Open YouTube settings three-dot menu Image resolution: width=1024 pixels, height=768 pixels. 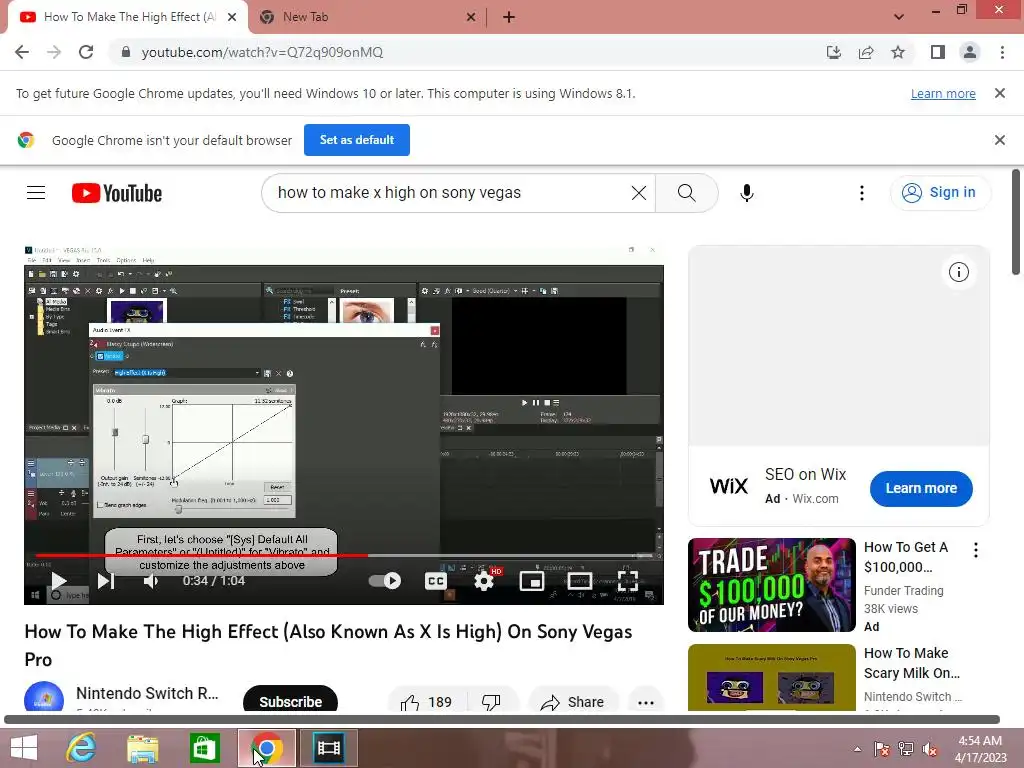[x=861, y=193]
